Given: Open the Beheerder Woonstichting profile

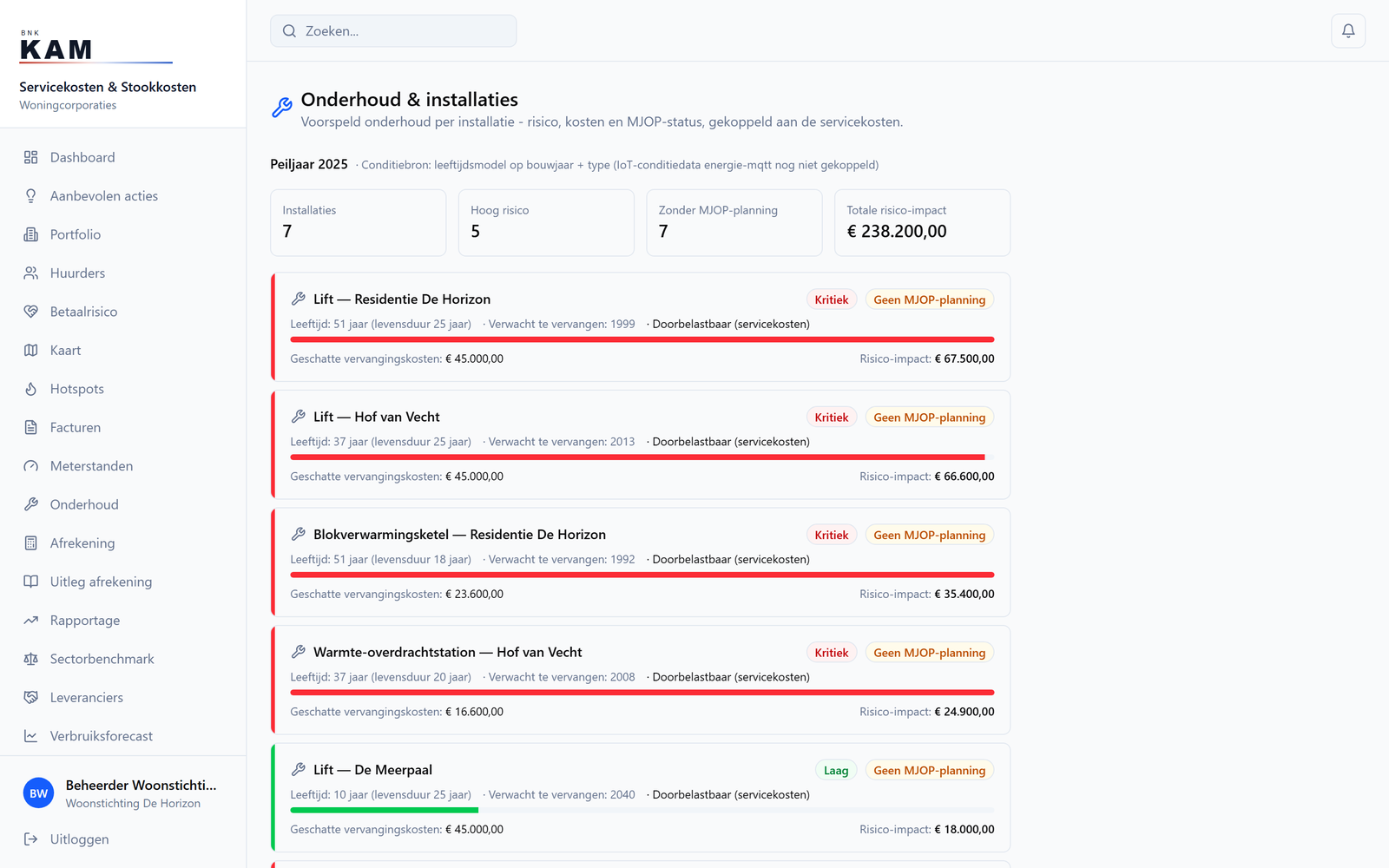Looking at the screenshot, I should pyautogui.click(x=123, y=793).
